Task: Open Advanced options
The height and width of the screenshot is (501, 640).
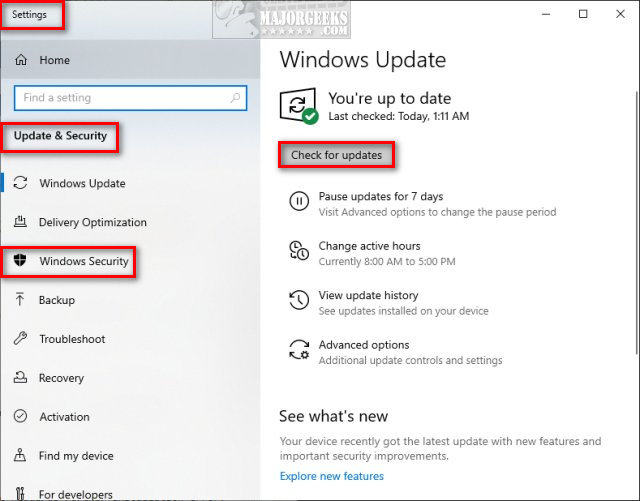Action: click(x=396, y=352)
